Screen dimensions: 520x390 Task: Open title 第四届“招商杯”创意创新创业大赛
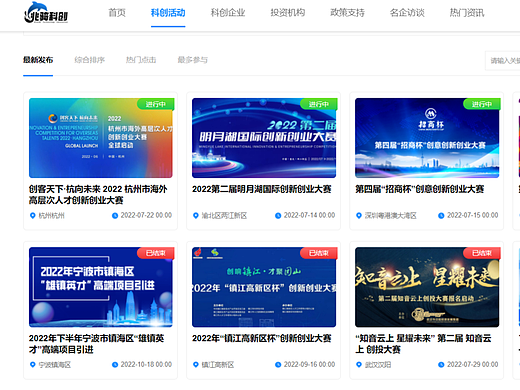coord(420,189)
